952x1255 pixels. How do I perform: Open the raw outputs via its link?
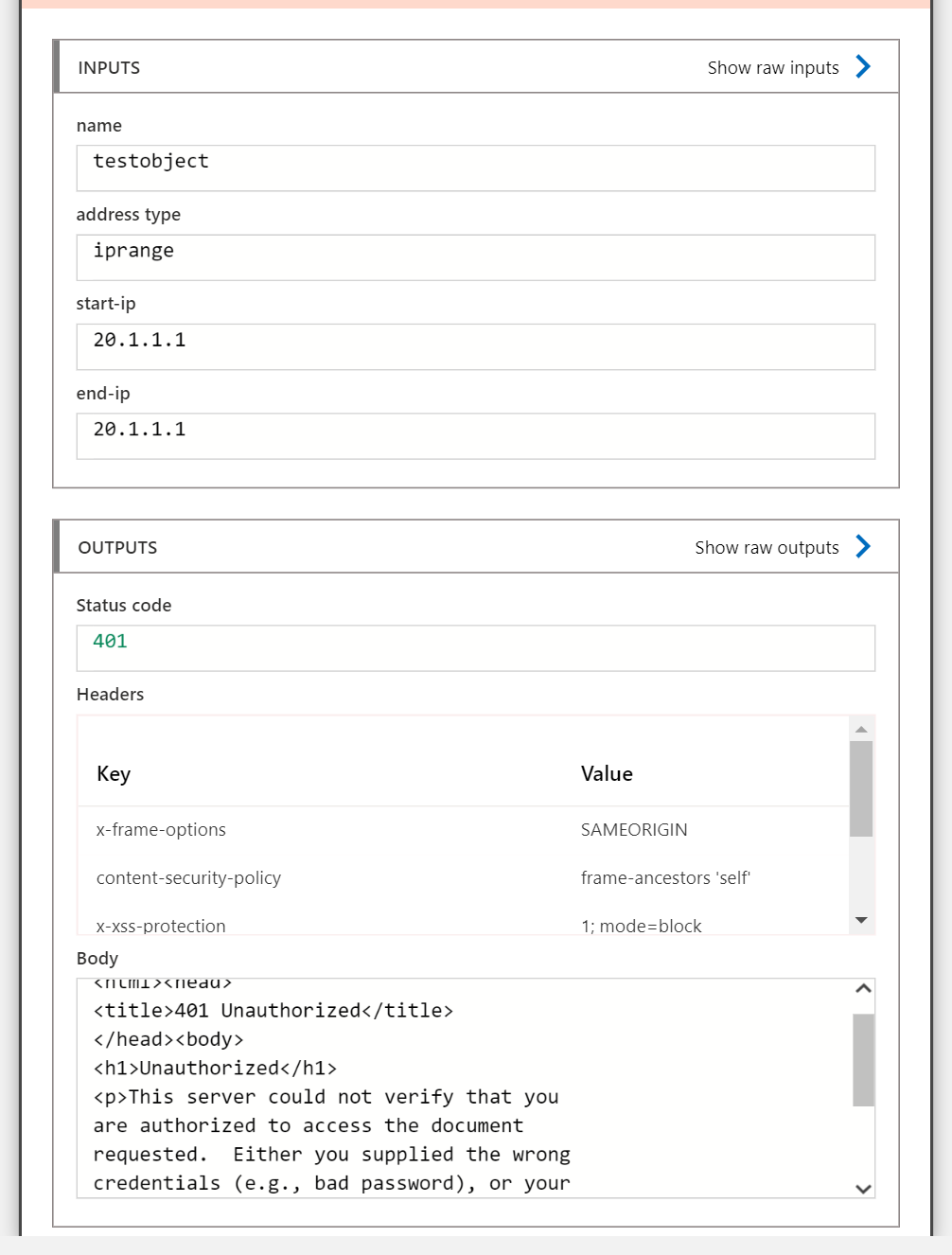(x=767, y=547)
